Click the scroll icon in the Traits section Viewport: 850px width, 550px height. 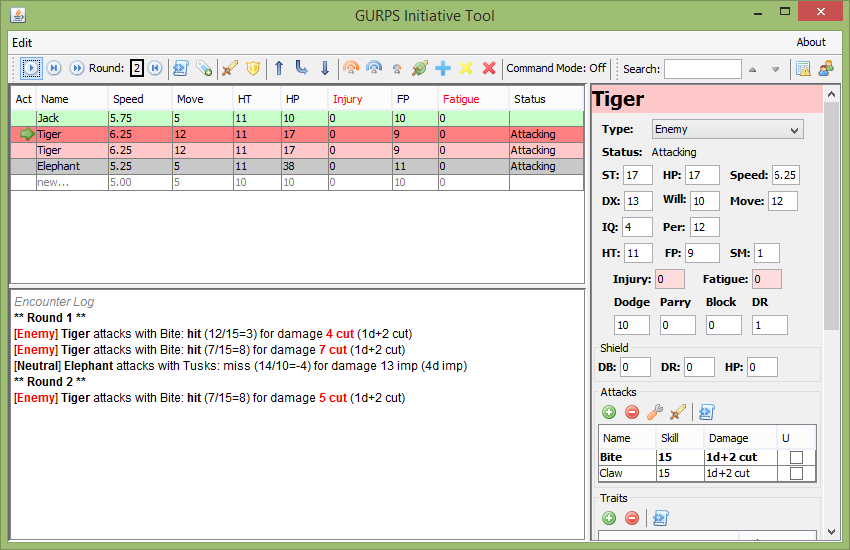[x=660, y=519]
